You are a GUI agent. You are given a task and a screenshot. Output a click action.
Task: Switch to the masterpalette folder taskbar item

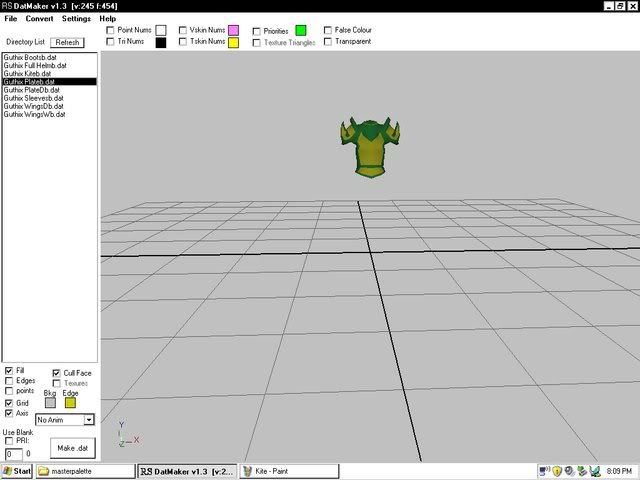(85, 471)
